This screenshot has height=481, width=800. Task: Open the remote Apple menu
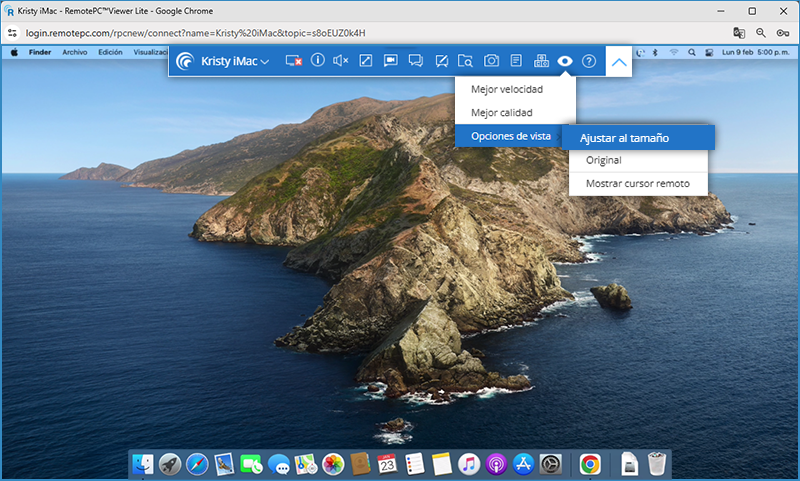coord(14,52)
